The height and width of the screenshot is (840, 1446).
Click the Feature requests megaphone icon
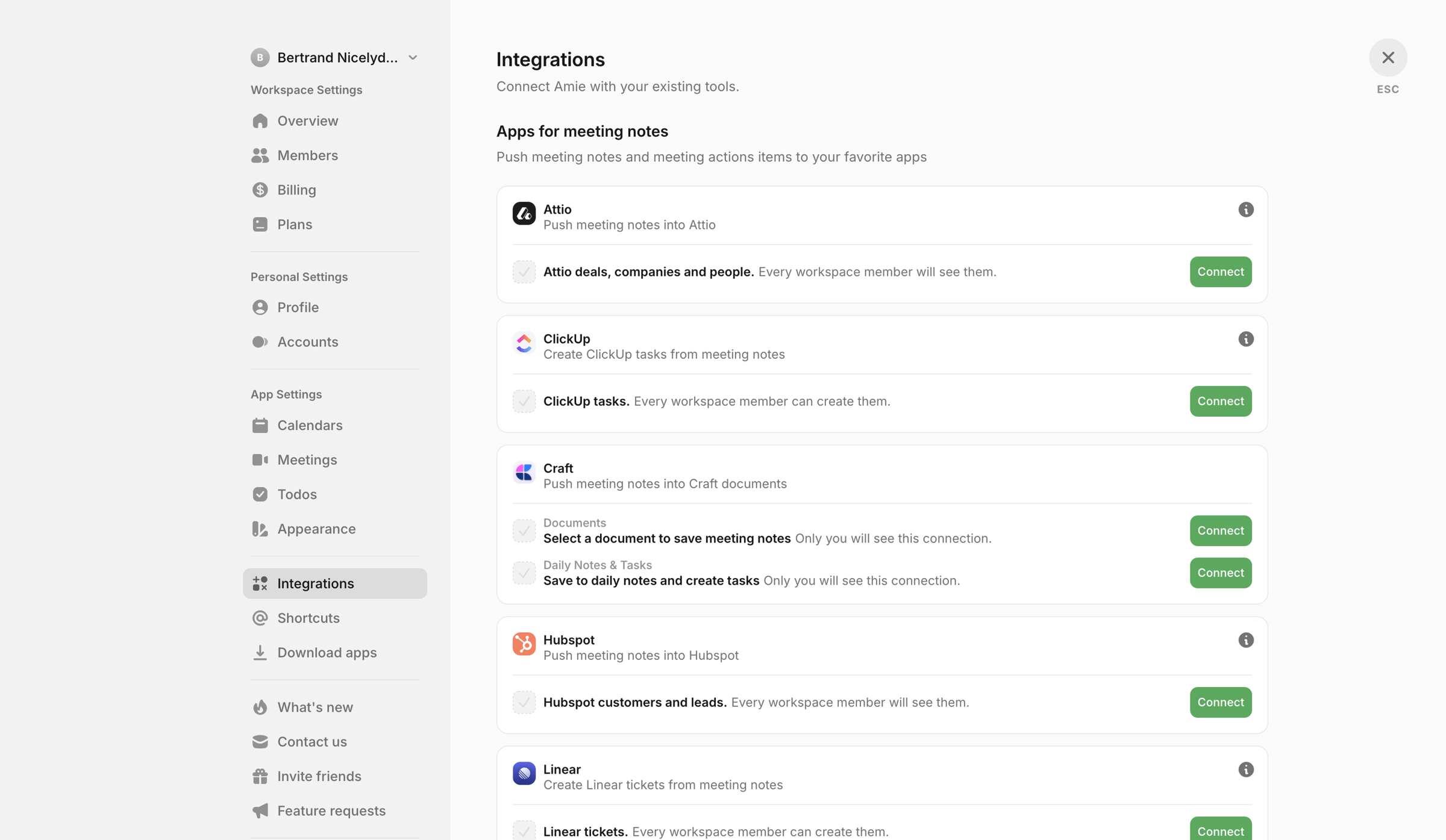point(260,810)
